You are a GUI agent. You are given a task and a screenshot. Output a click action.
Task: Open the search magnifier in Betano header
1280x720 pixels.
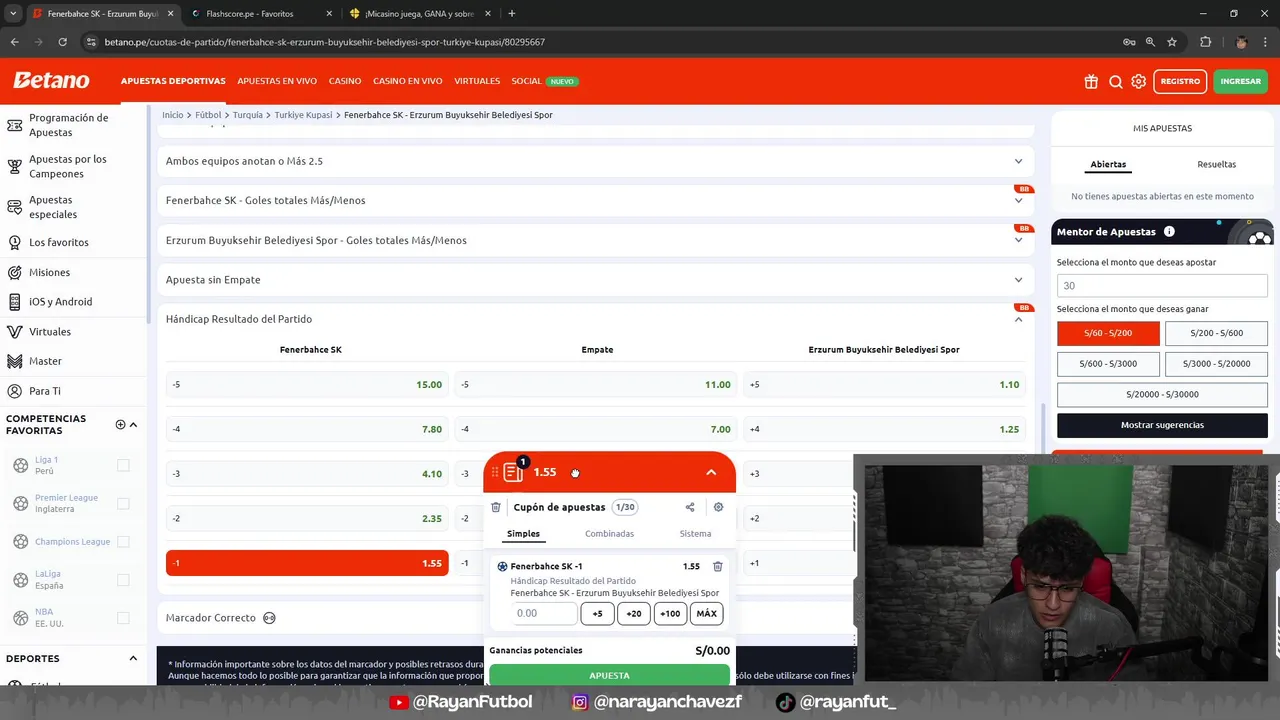coord(1116,81)
